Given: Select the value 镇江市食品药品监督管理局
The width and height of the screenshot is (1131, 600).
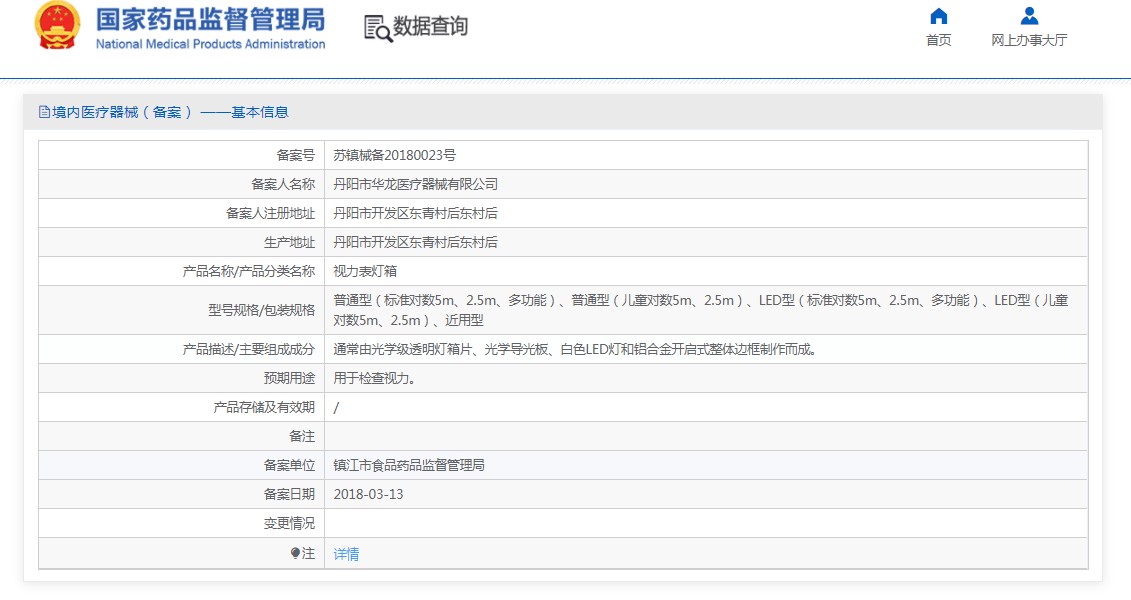Looking at the screenshot, I should click(409, 465).
